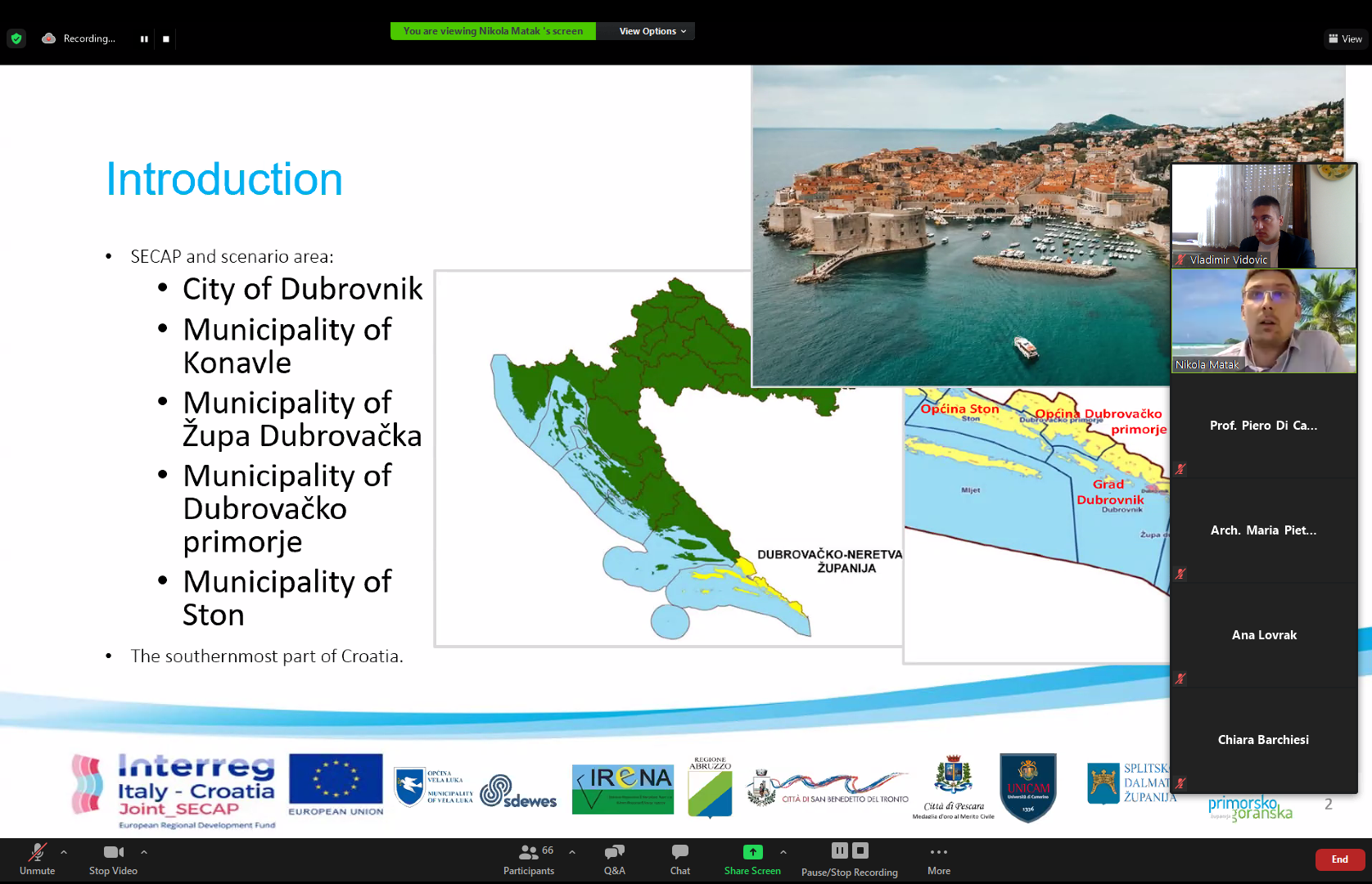
Task: Unmute the microphone
Action: pyautogui.click(x=37, y=859)
